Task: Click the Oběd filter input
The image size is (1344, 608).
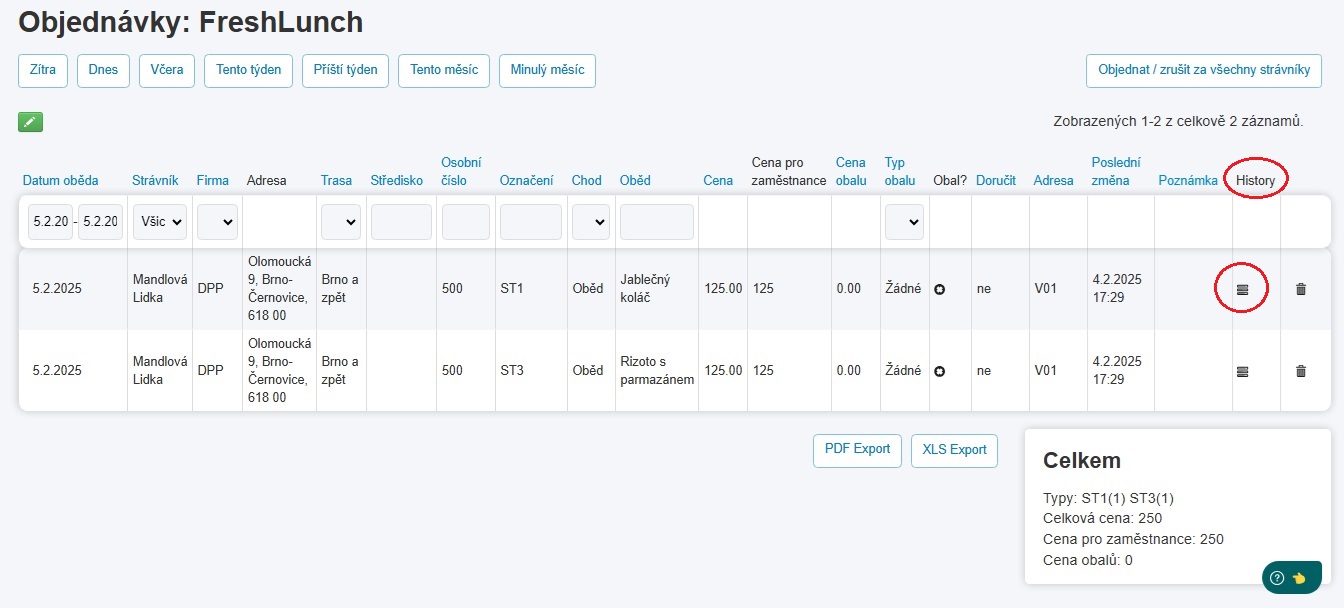Action: coord(656,221)
